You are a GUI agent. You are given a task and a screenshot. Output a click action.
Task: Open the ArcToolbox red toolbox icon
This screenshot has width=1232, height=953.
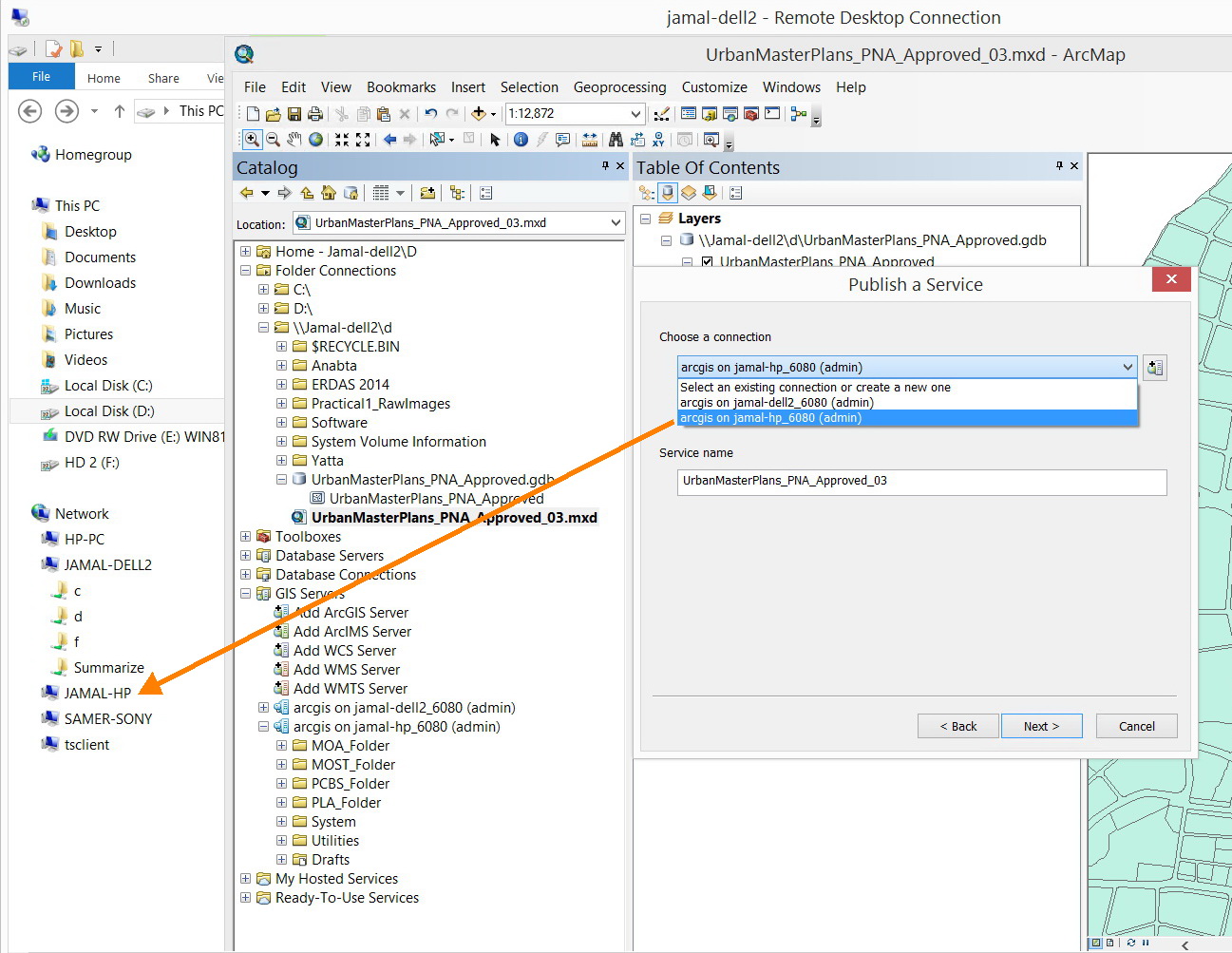(751, 114)
